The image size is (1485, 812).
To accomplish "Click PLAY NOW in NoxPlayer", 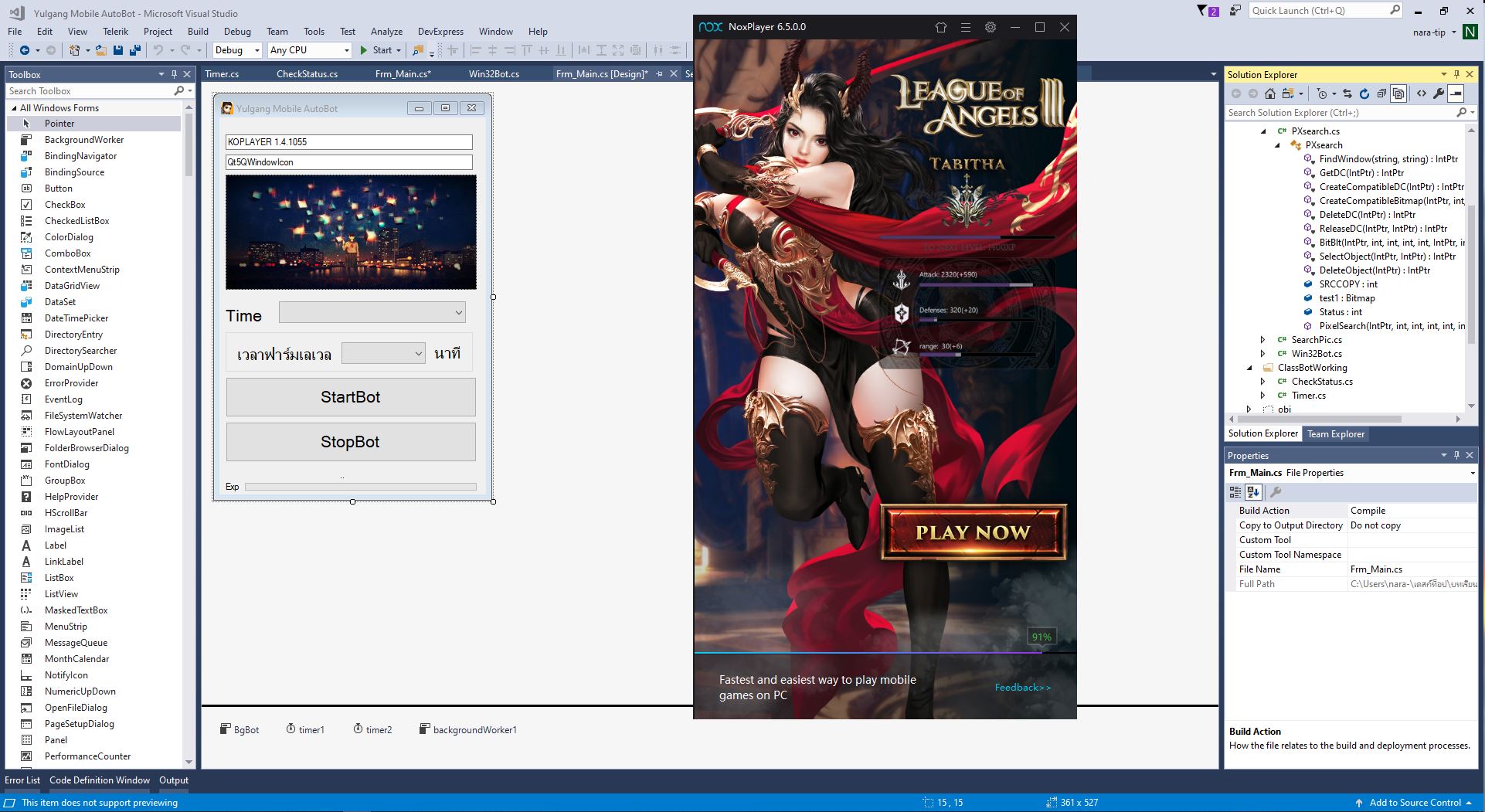I will tap(974, 532).
